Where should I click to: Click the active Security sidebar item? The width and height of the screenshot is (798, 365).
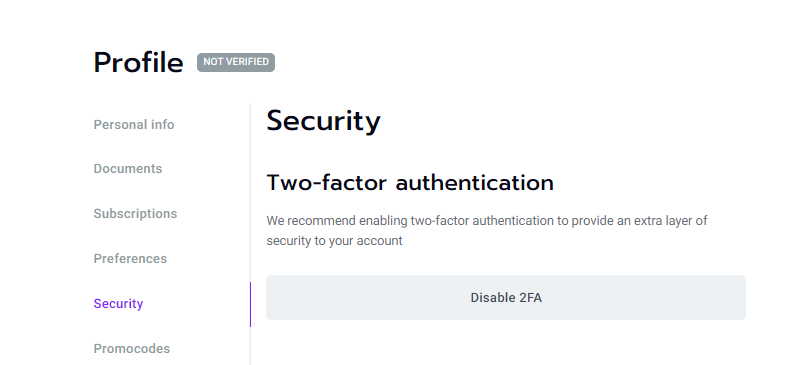click(x=119, y=303)
